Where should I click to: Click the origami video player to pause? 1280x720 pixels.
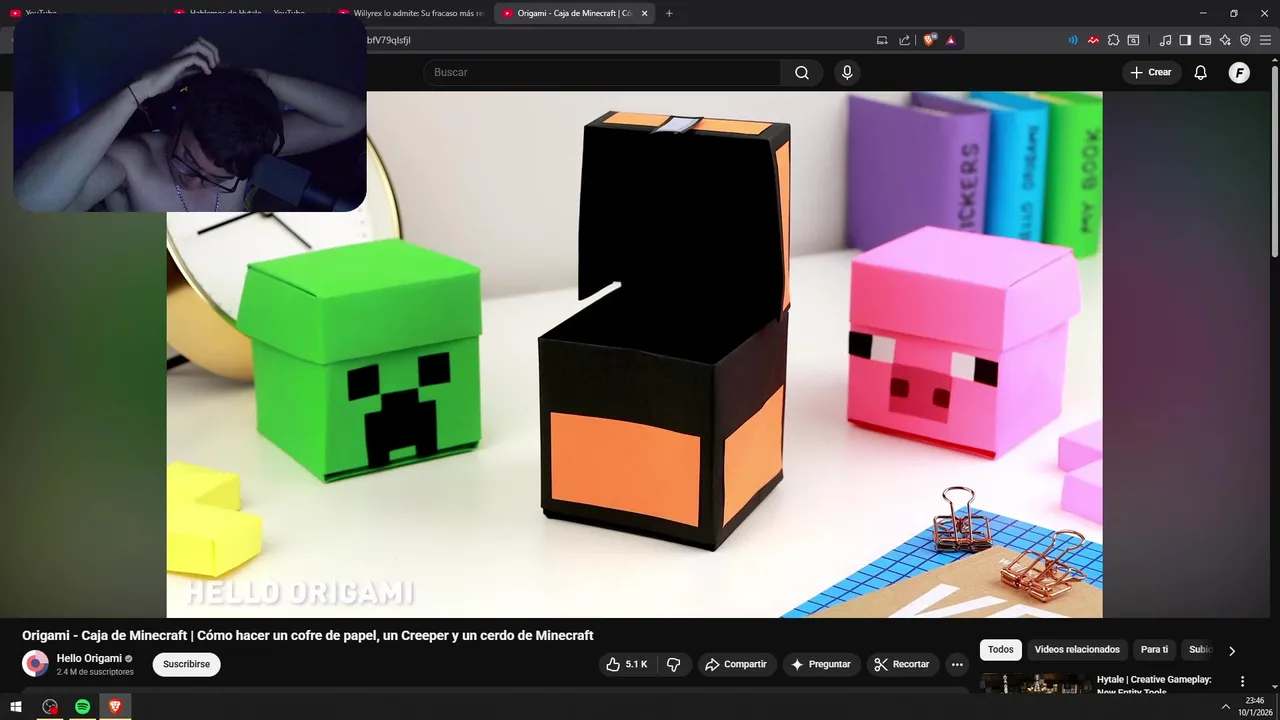tap(634, 354)
